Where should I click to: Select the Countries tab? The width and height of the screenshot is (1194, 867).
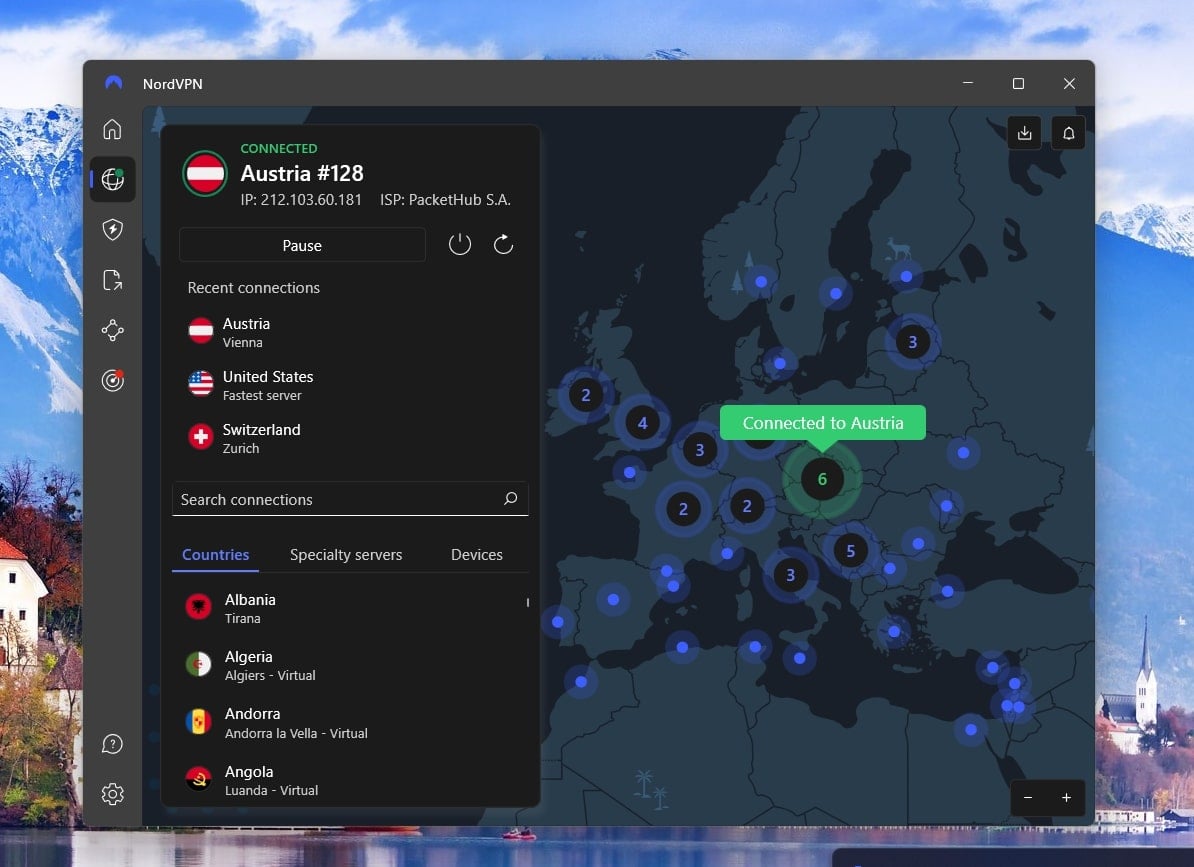coord(215,554)
